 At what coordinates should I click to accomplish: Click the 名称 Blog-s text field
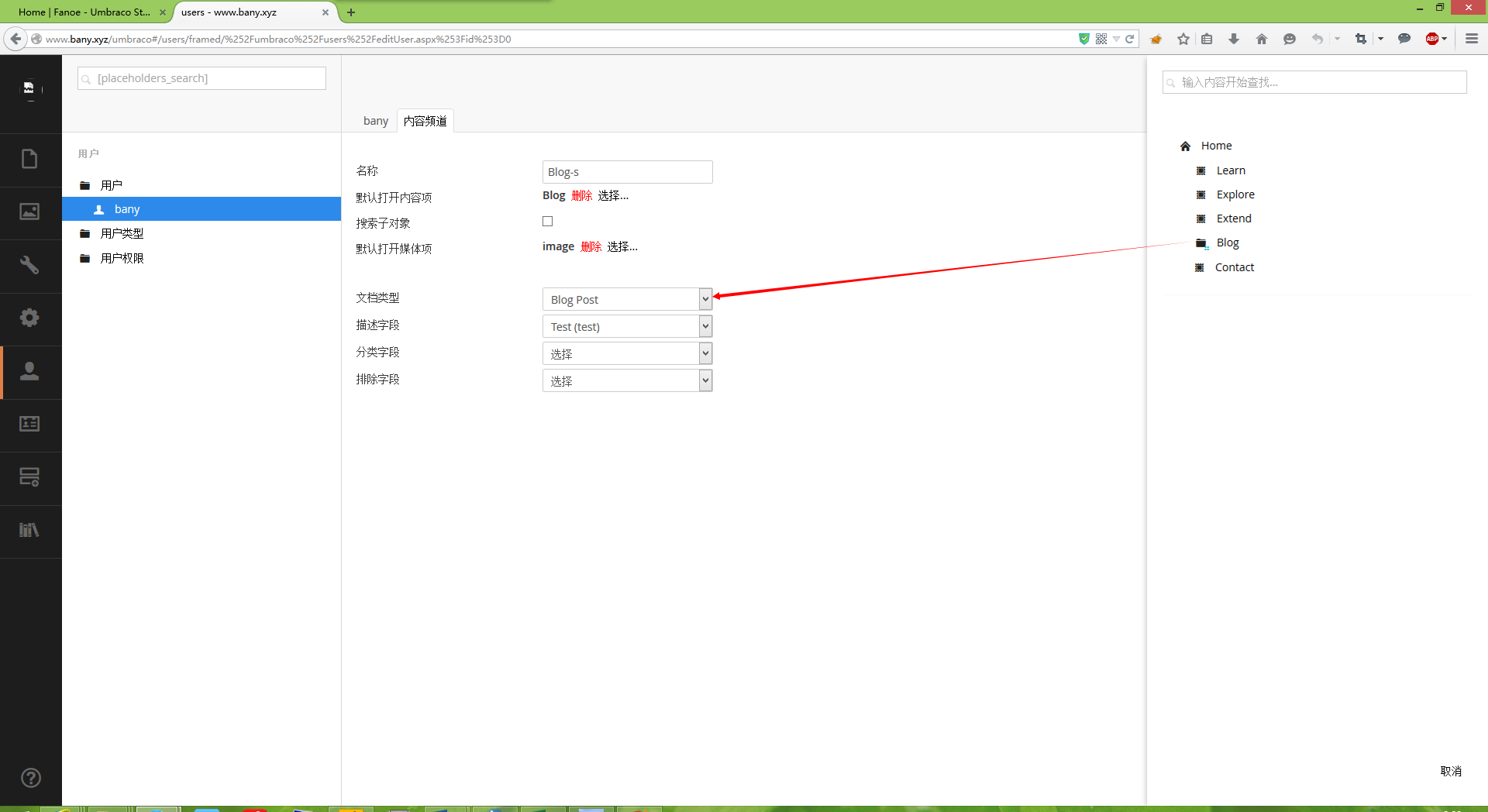[627, 172]
